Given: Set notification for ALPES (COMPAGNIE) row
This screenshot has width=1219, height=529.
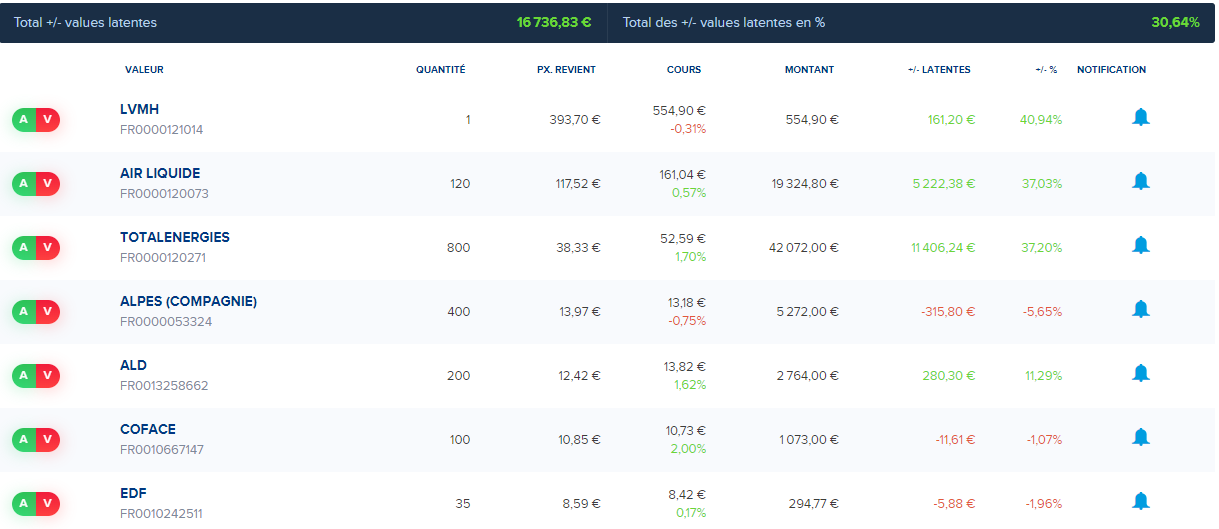Looking at the screenshot, I should pos(1141,310).
